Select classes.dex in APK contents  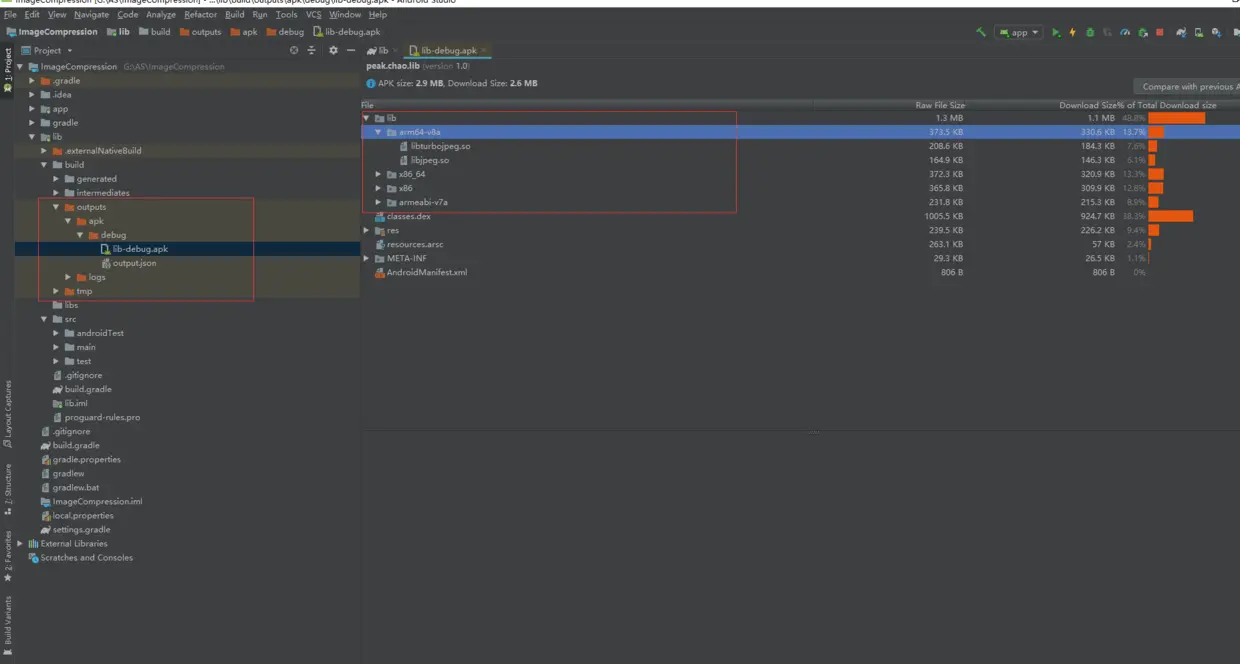pyautogui.click(x=408, y=216)
